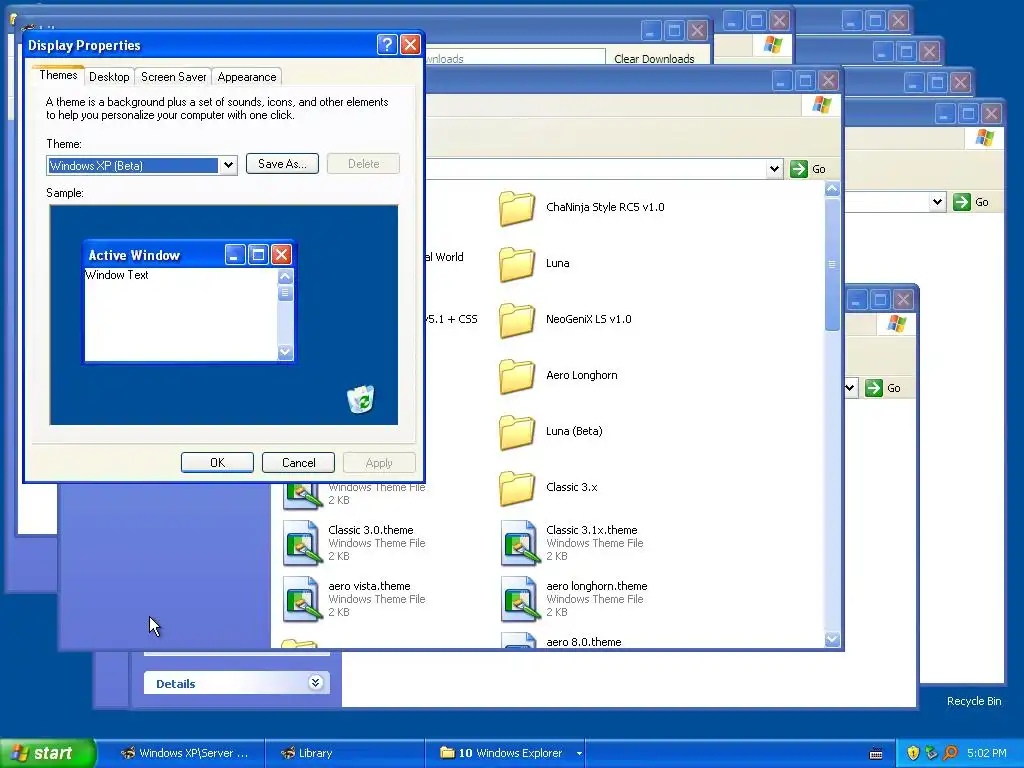Open the address bar dropdown in the front Explorer window

click(774, 169)
